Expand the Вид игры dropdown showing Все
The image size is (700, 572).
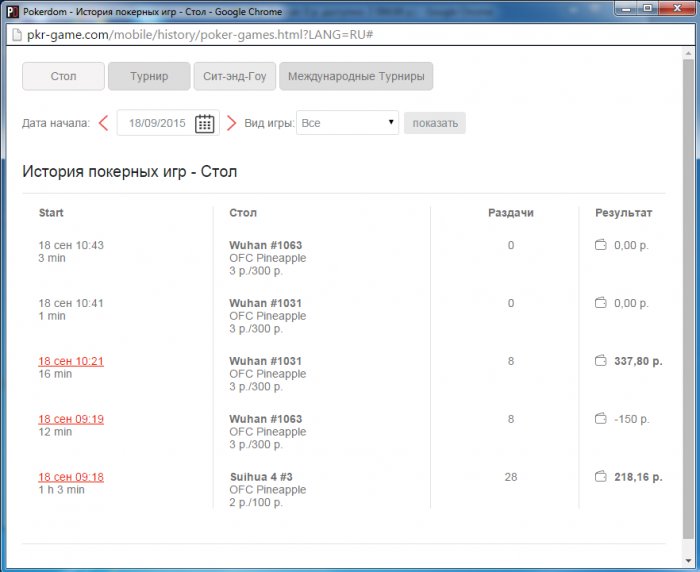(x=347, y=123)
